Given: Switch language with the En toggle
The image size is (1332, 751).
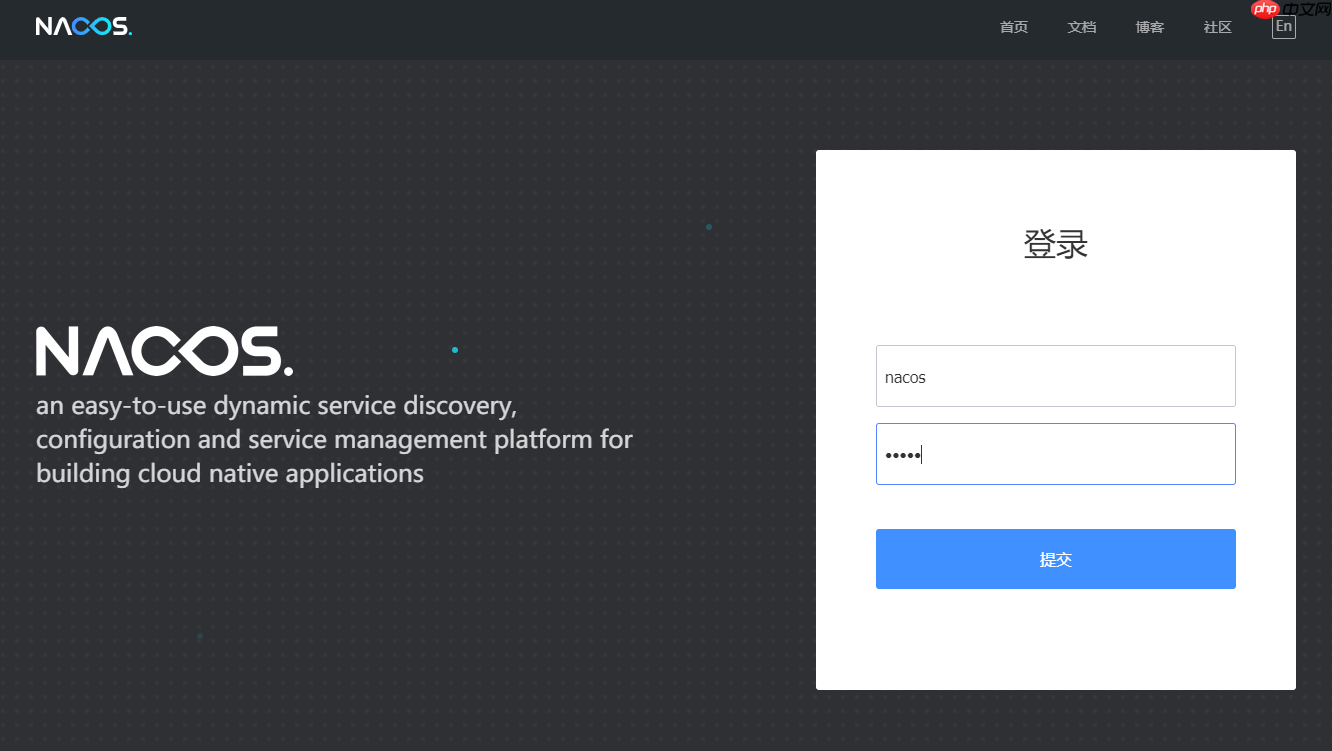Looking at the screenshot, I should [1284, 27].
